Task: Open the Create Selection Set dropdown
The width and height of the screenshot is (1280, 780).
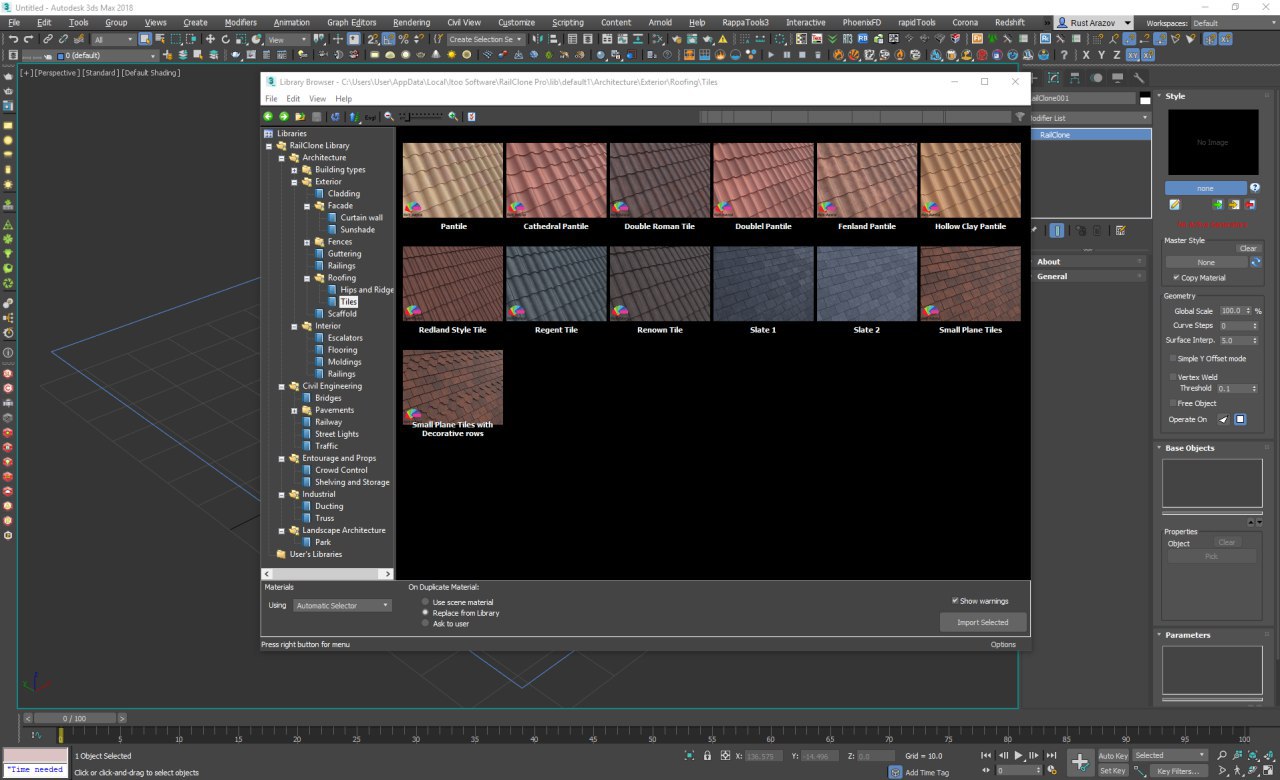Action: point(486,39)
